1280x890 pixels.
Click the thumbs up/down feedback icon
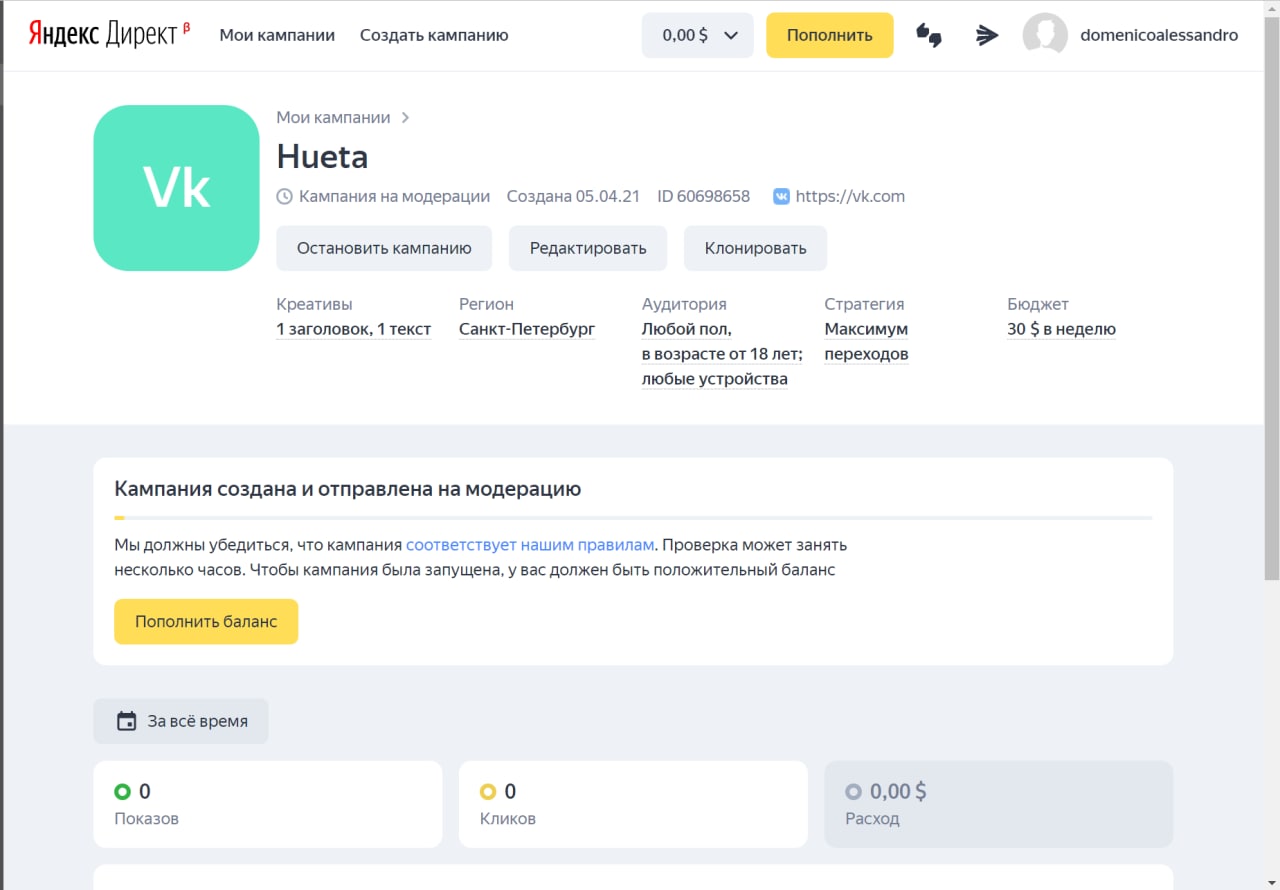point(929,36)
